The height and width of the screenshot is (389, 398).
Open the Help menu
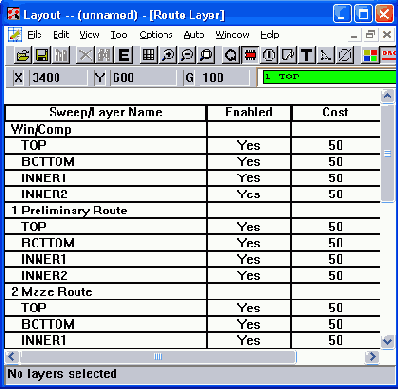269,35
